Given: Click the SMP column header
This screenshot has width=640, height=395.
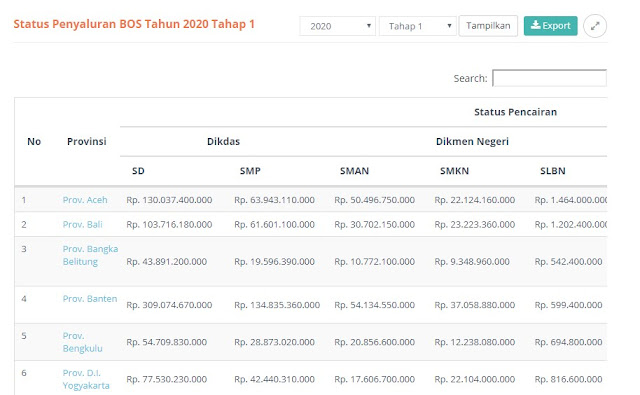Looking at the screenshot, I should [x=250, y=171].
